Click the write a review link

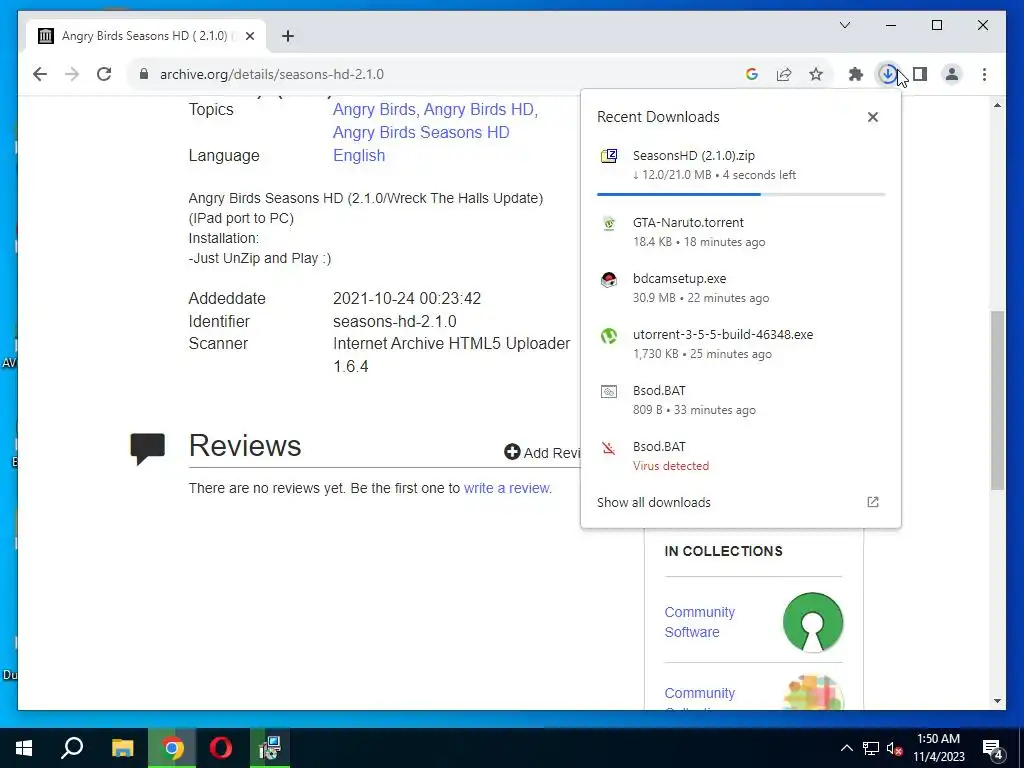507,488
